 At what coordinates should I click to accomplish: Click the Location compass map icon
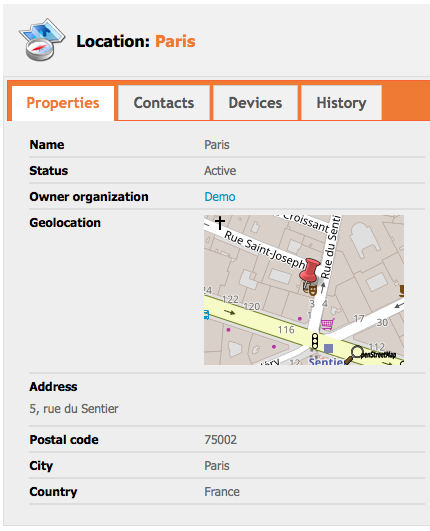tap(42, 40)
